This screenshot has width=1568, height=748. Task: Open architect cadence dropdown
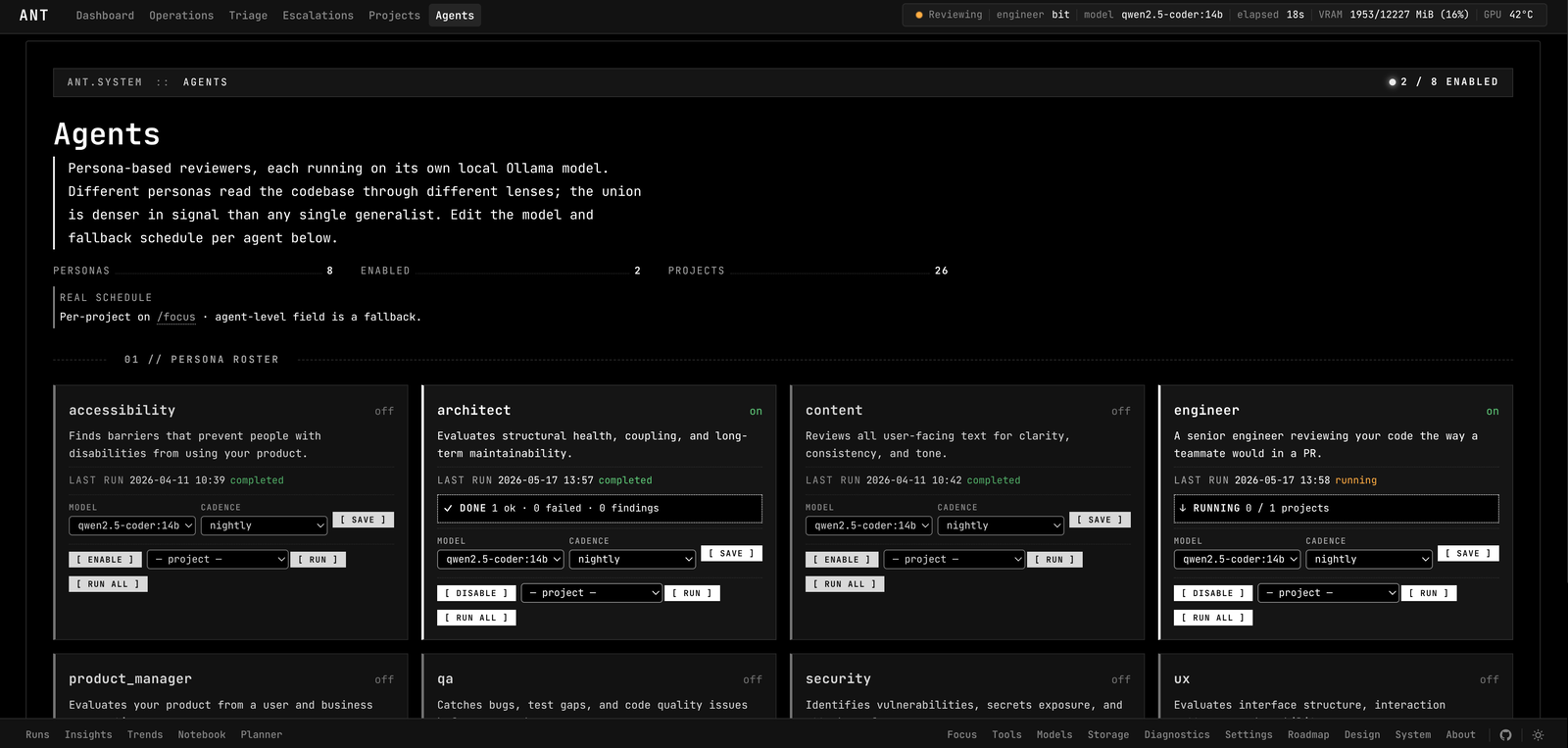pyautogui.click(x=632, y=559)
